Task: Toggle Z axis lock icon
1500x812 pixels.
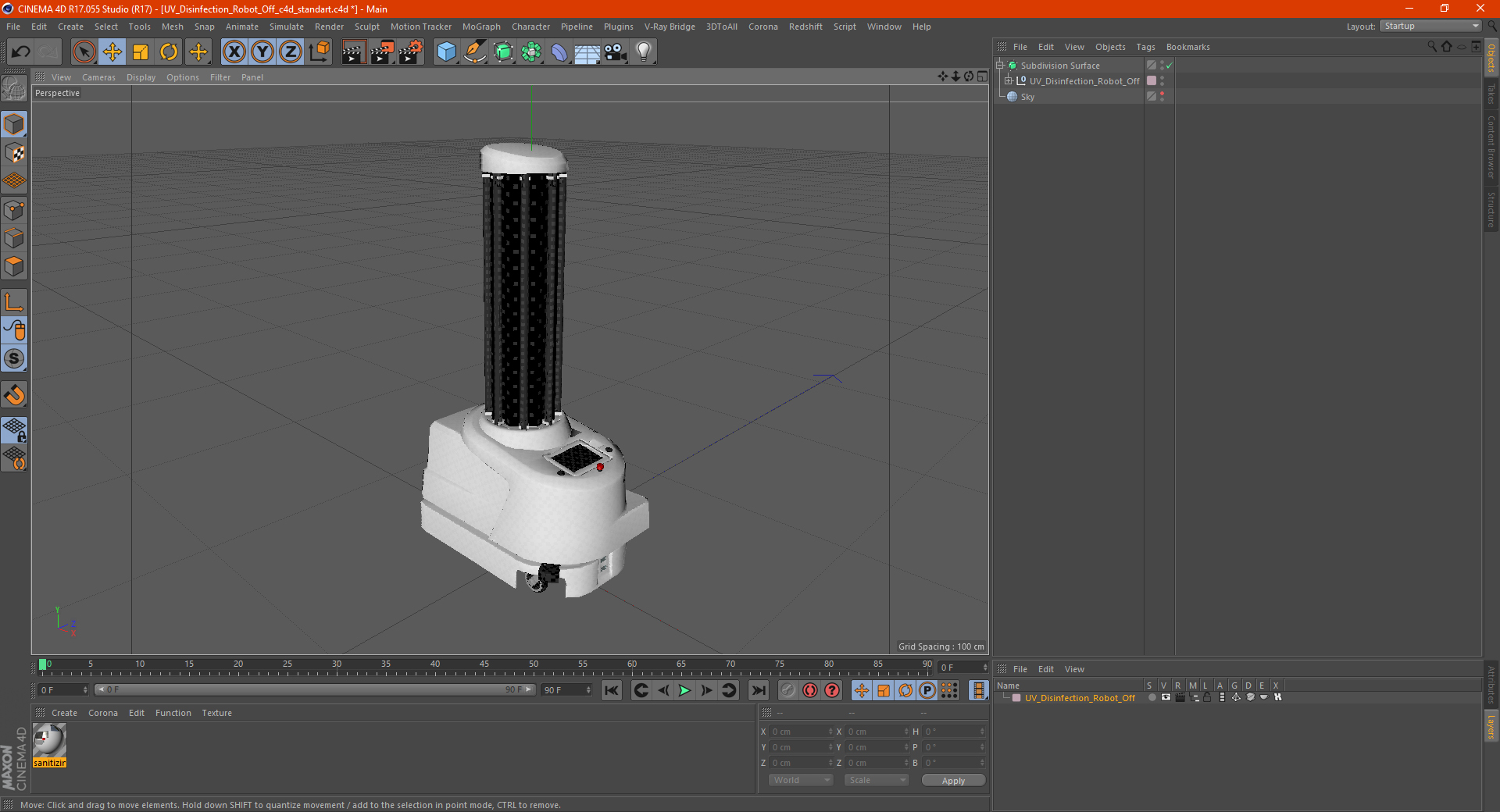Action: pos(291,52)
